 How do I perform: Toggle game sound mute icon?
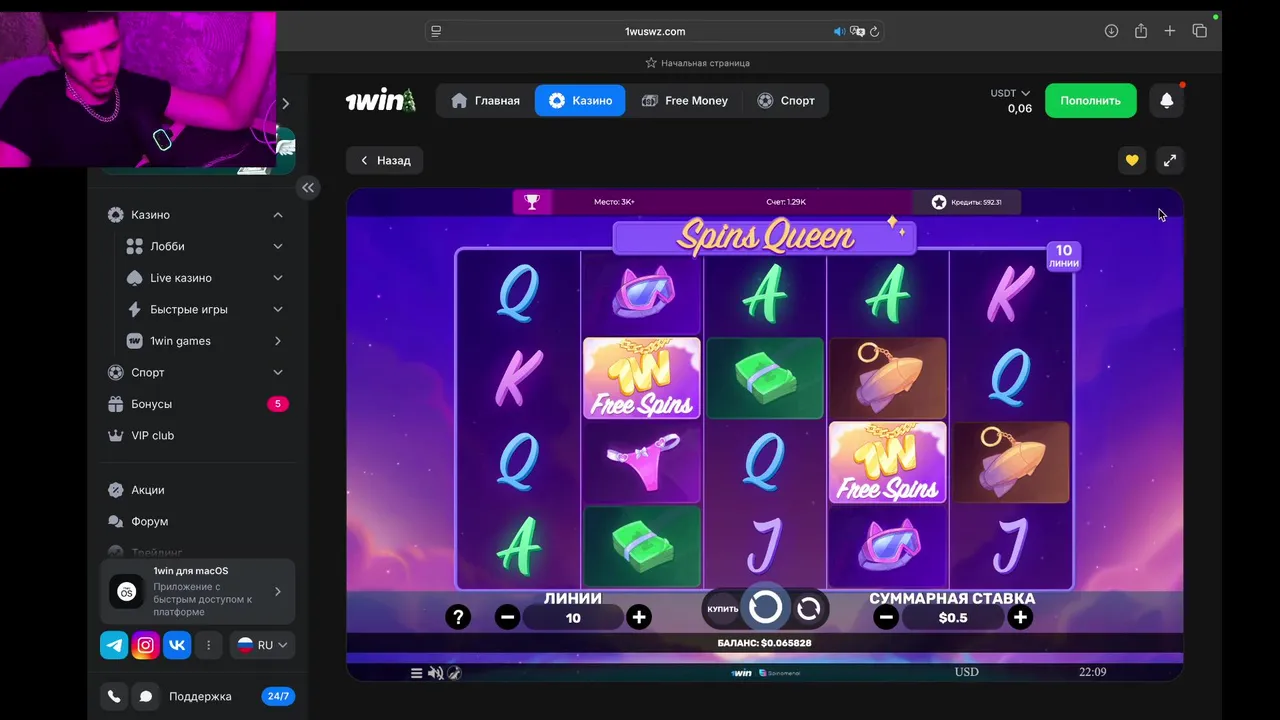click(435, 673)
